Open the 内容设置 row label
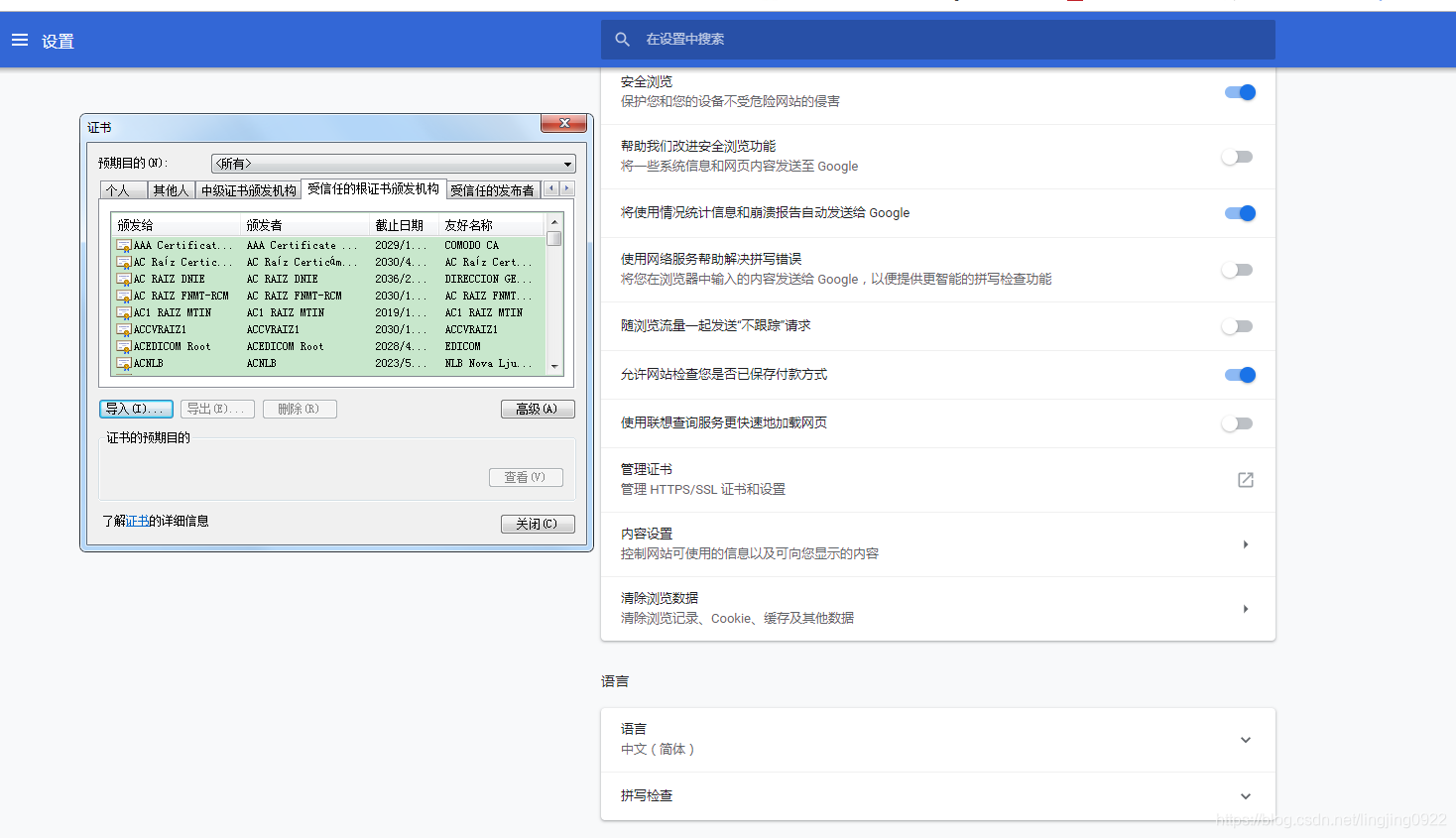1456x838 pixels. click(647, 534)
